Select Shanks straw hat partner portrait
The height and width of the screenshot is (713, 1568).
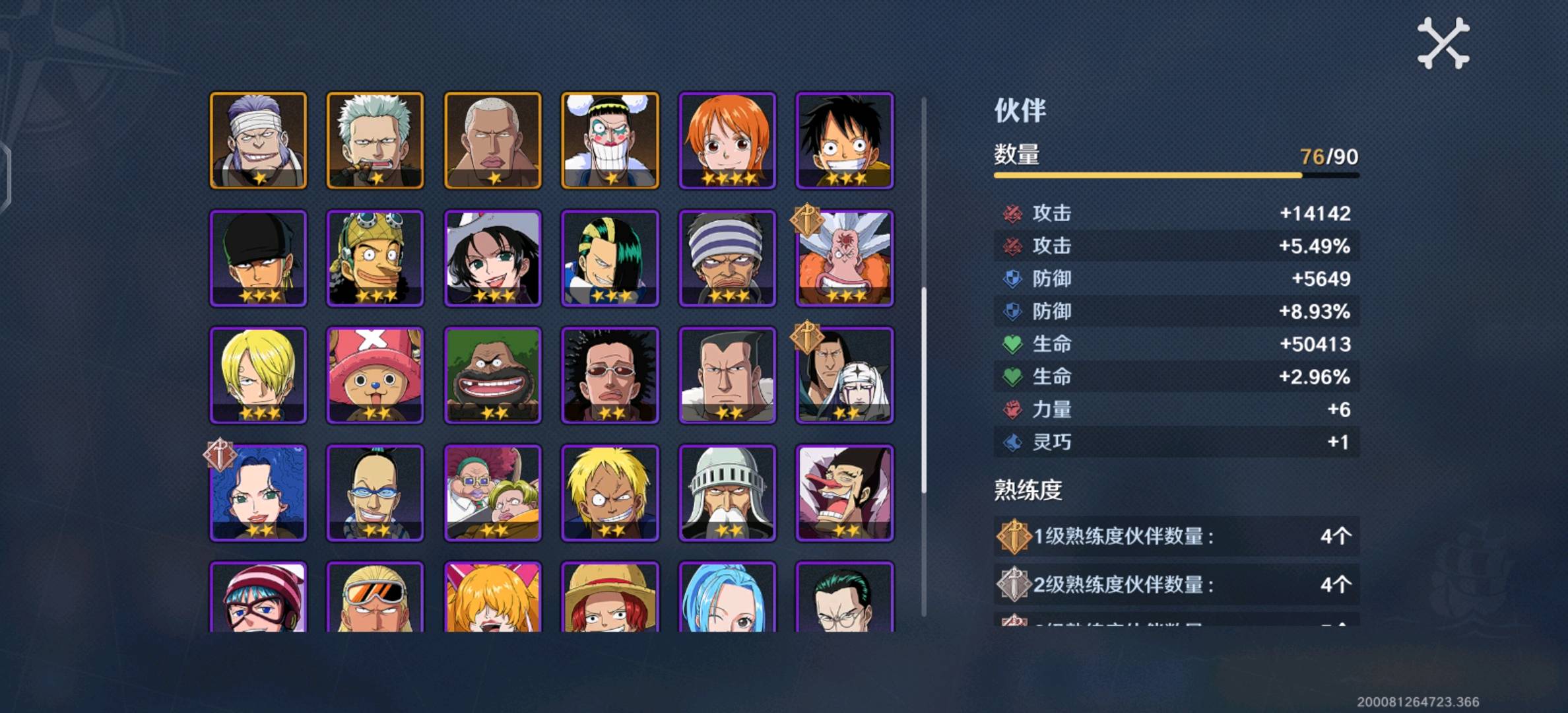[610, 597]
